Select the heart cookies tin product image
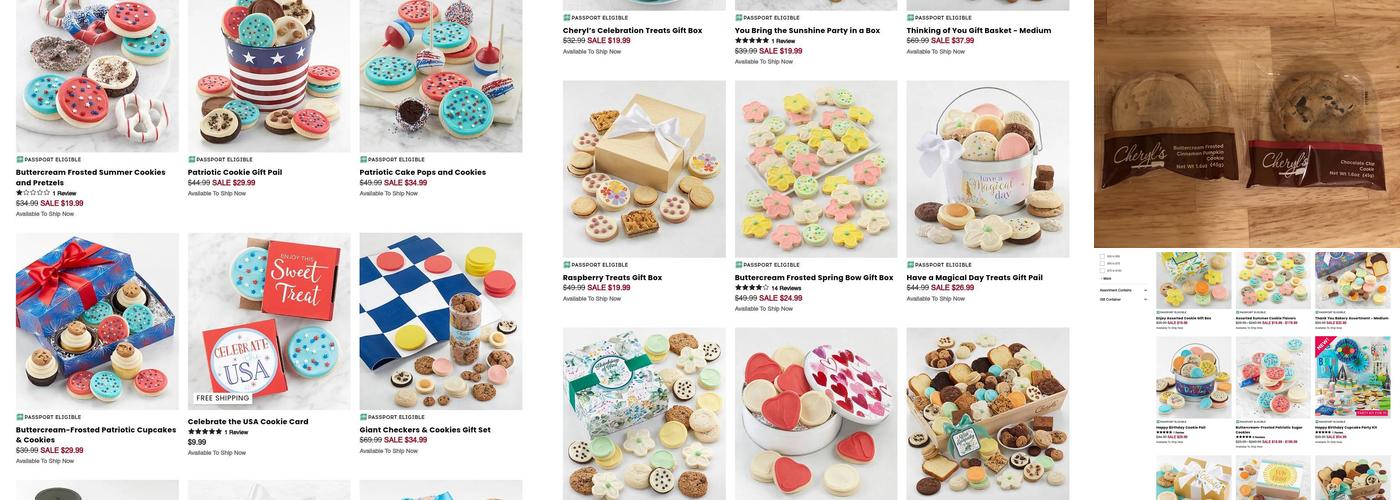The height and width of the screenshot is (500, 1400). coord(816,414)
